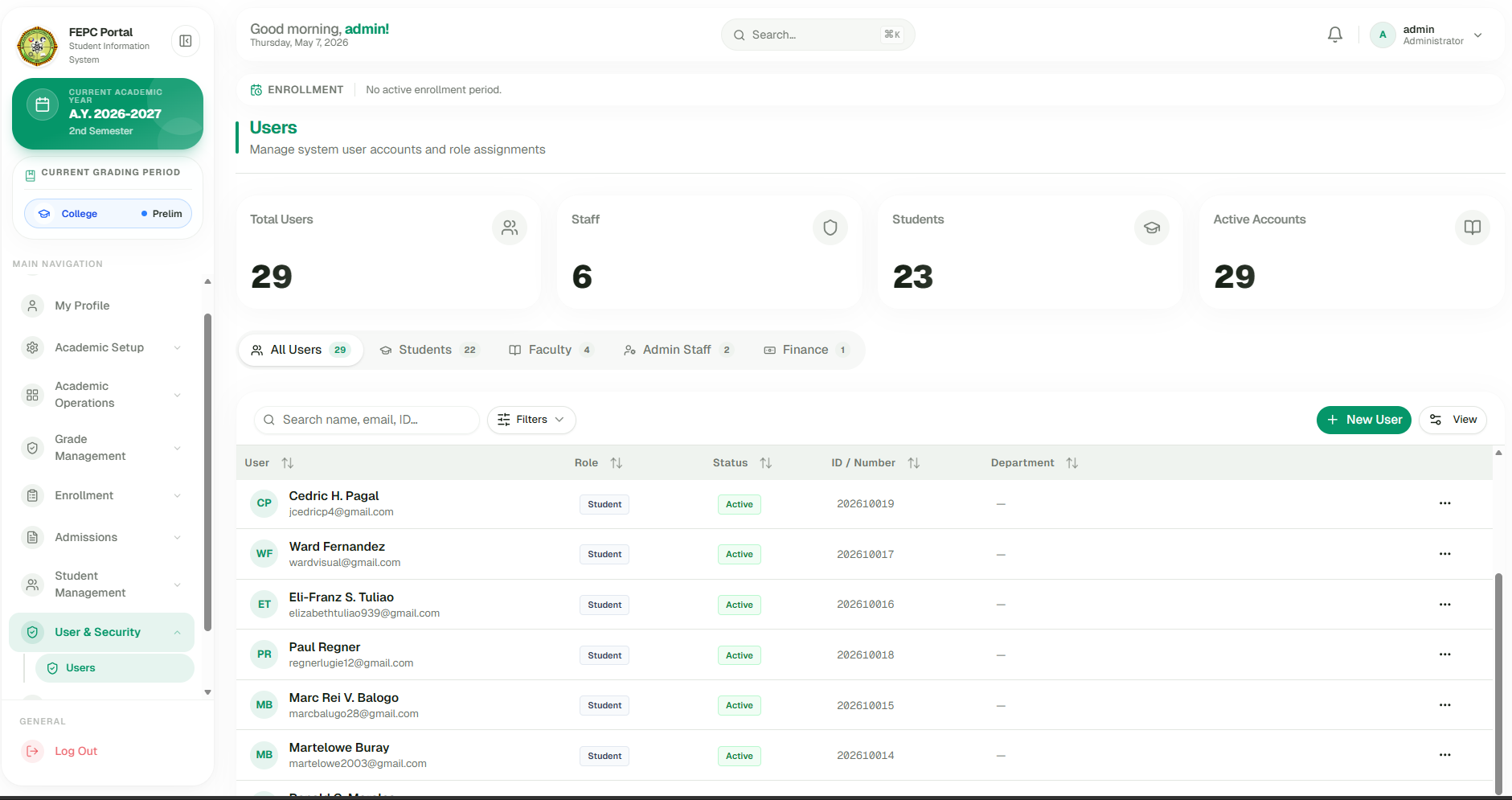Click the Search name, email, ID field

367,420
